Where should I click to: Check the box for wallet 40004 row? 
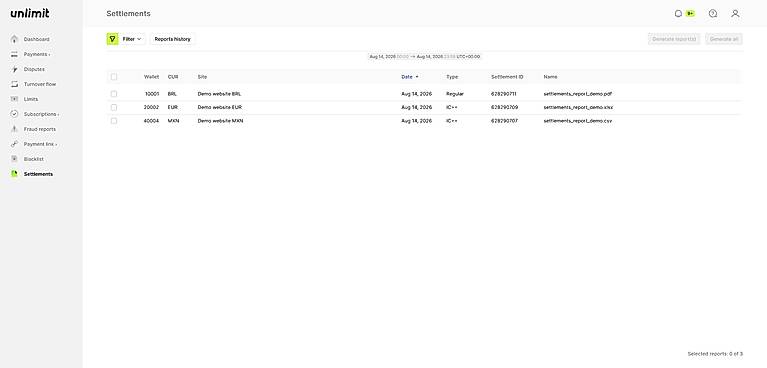(114, 121)
